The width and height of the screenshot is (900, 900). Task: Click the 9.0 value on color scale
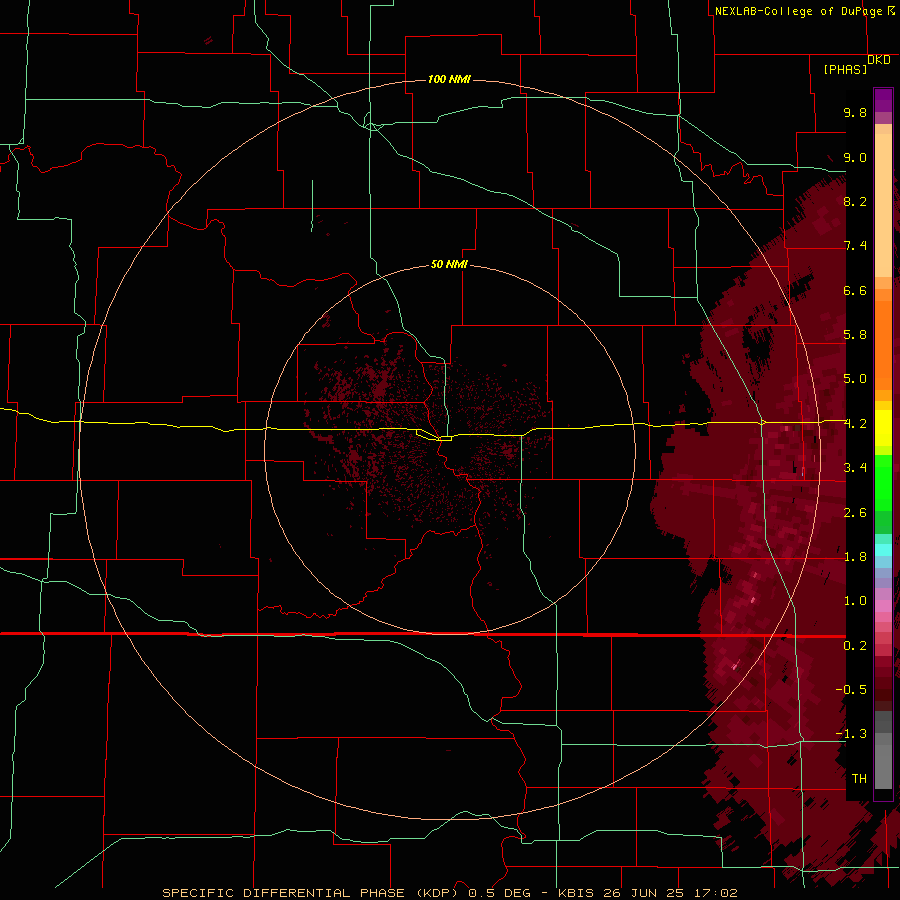855,157
